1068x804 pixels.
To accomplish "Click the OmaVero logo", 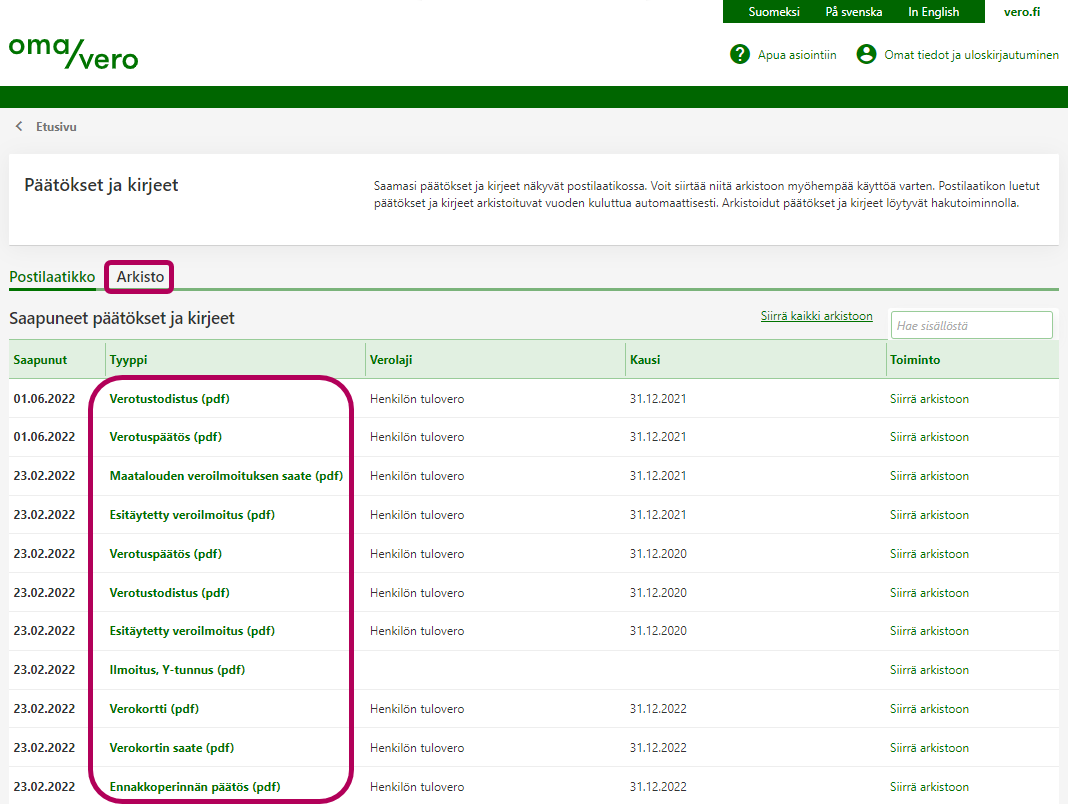I will click(x=73, y=54).
